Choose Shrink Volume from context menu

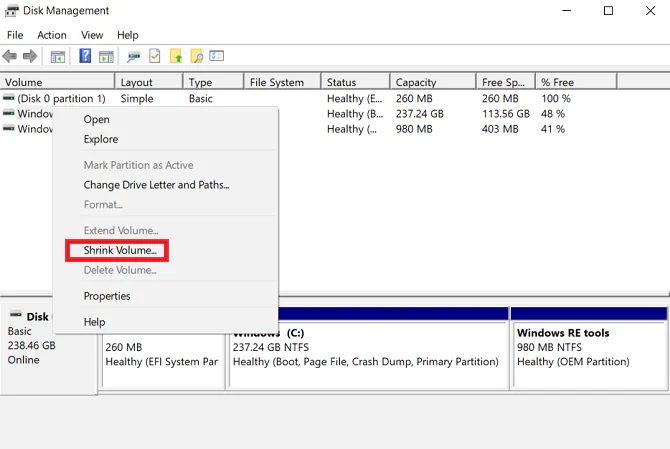point(120,250)
